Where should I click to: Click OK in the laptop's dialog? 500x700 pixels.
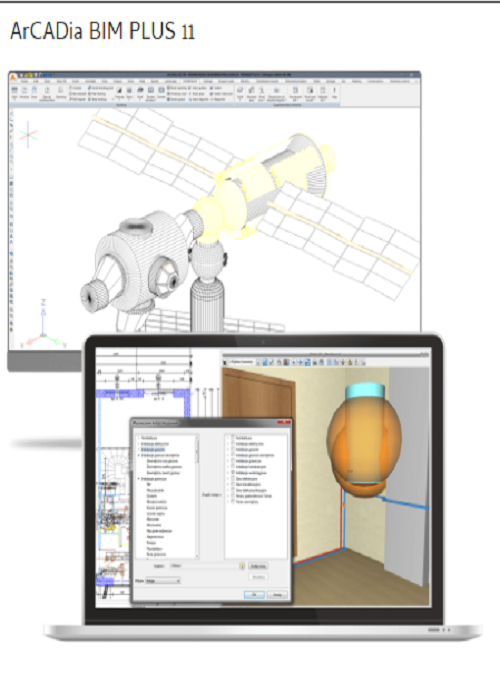(254, 595)
